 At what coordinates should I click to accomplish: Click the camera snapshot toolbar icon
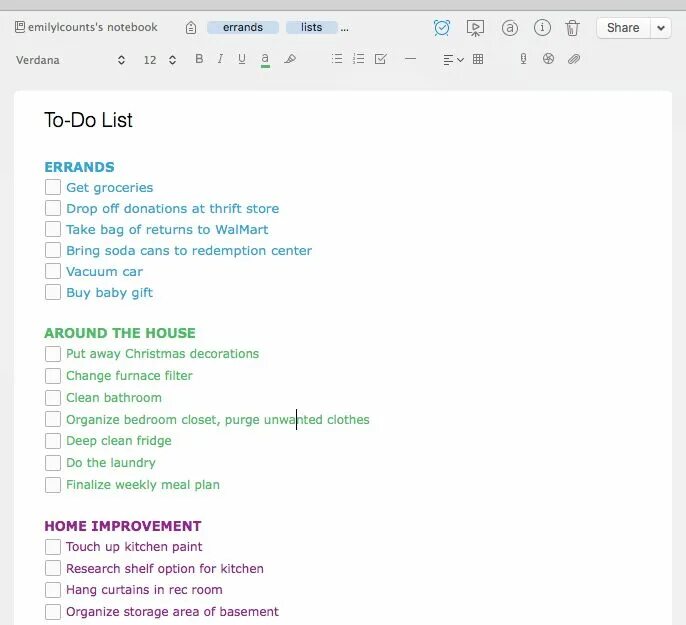(548, 59)
